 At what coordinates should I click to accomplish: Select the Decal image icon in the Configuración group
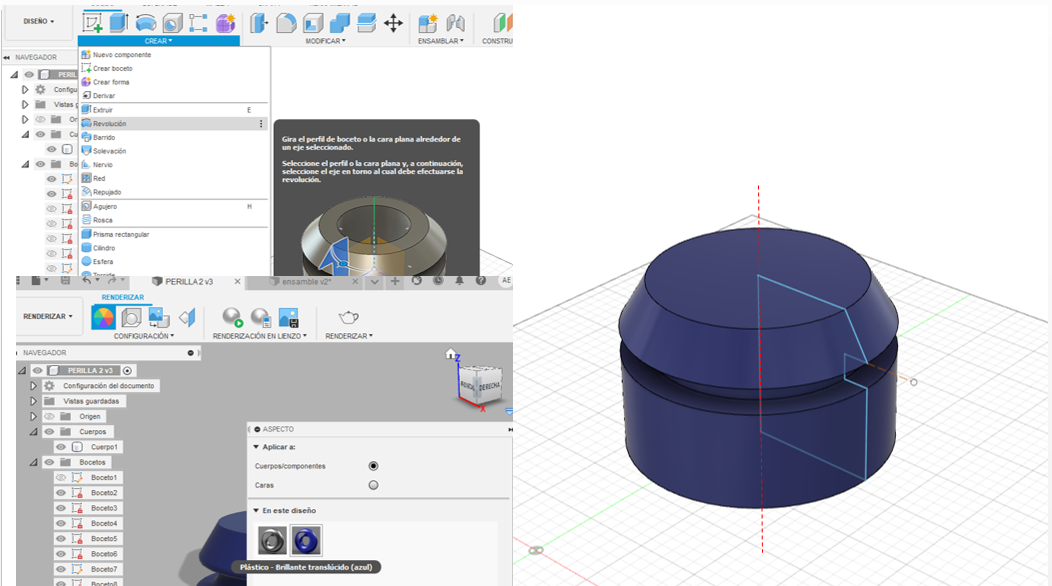[159, 318]
